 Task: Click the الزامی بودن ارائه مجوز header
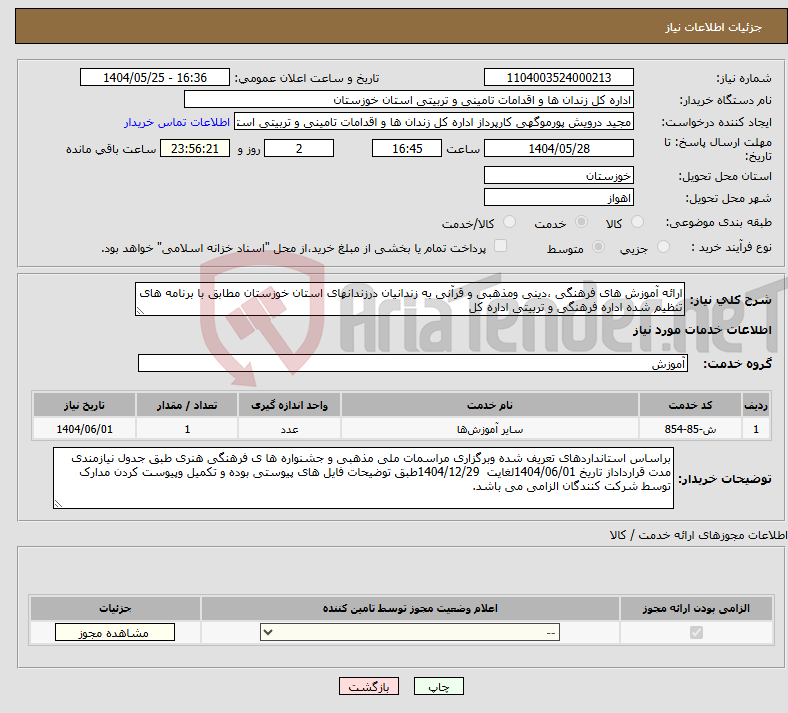pos(696,608)
